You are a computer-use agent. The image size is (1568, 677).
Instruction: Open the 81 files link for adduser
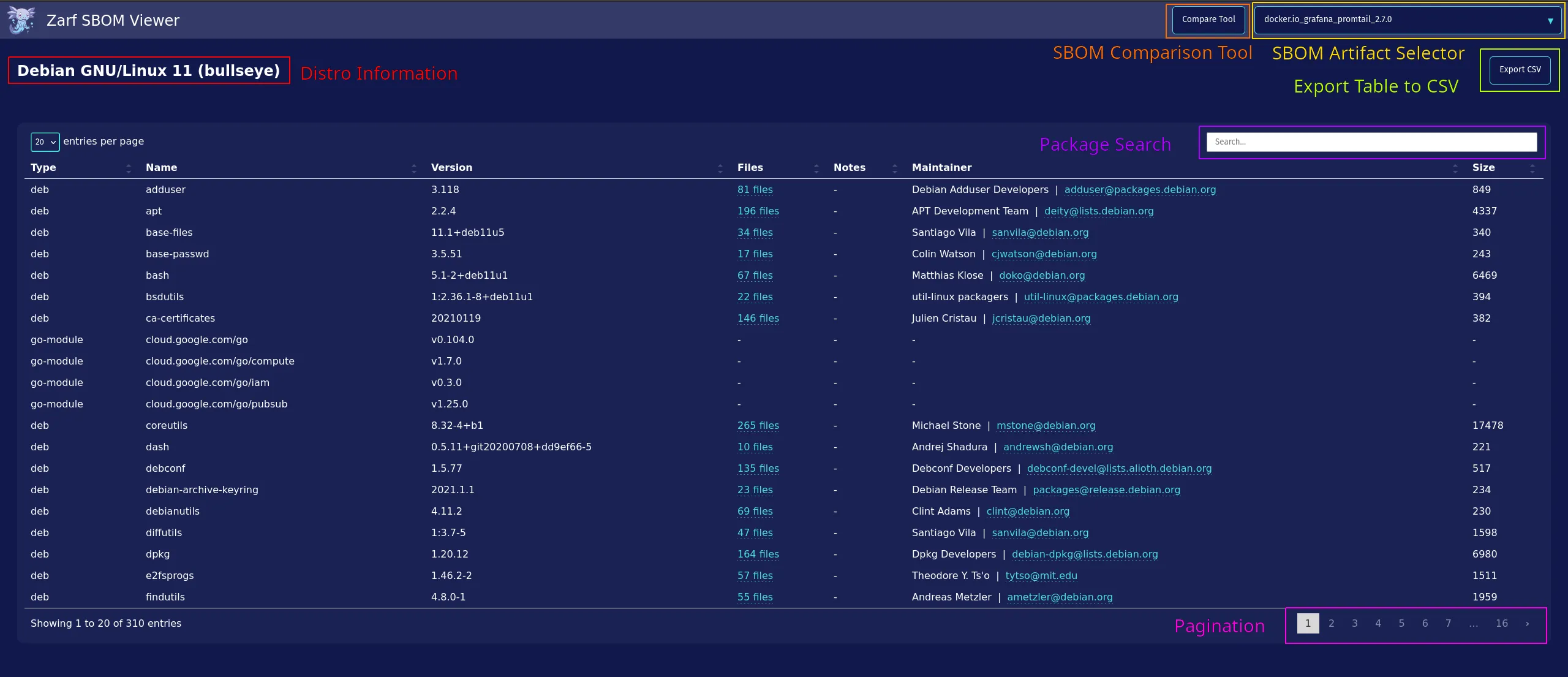click(755, 190)
